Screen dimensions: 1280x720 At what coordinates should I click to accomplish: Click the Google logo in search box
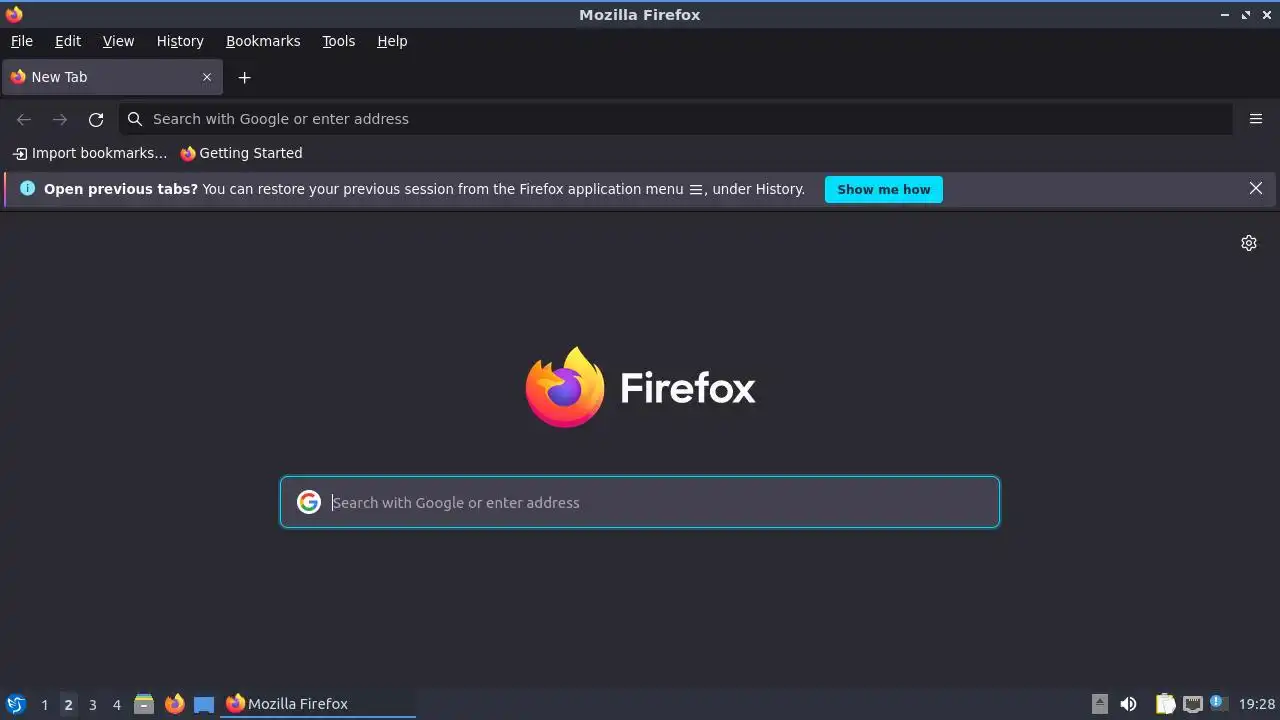[308, 502]
